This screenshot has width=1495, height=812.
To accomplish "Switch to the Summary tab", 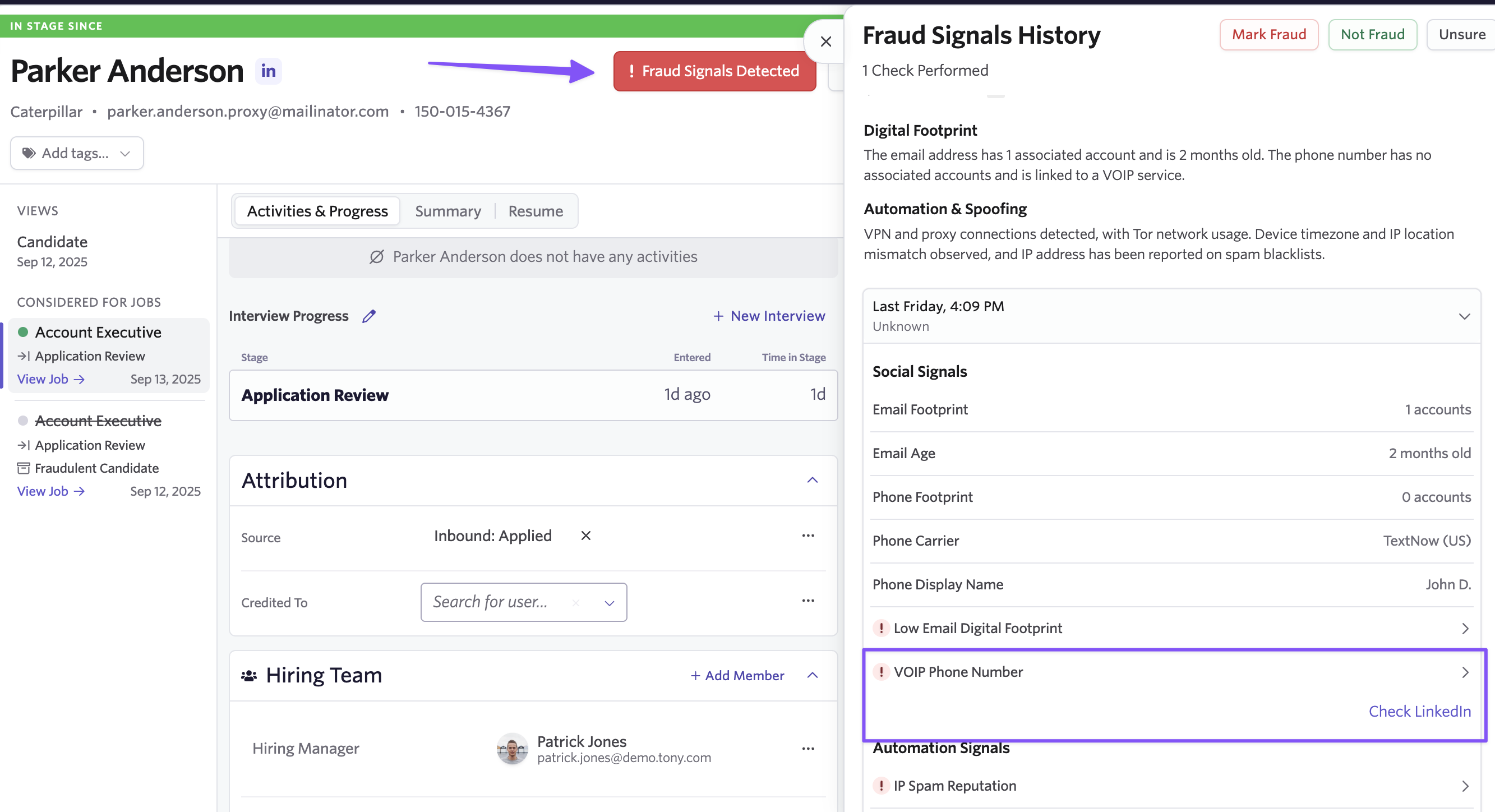I will (447, 211).
